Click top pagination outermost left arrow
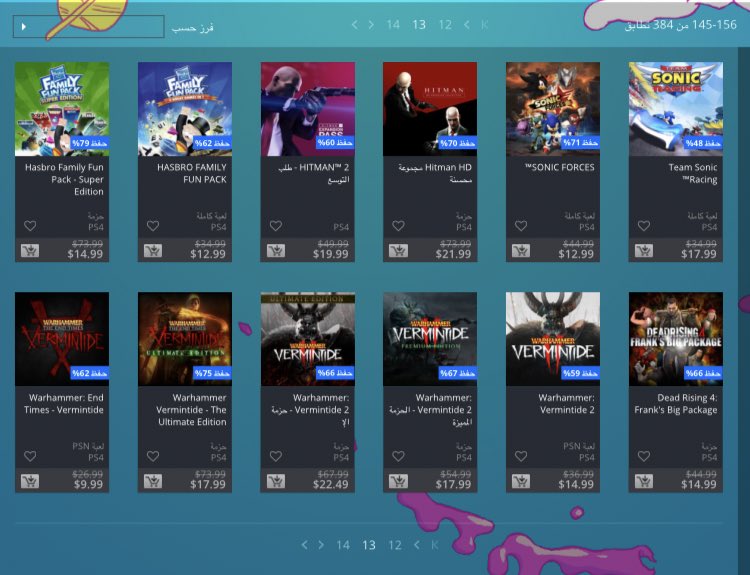Image resolution: width=750 pixels, height=575 pixels. [354, 25]
